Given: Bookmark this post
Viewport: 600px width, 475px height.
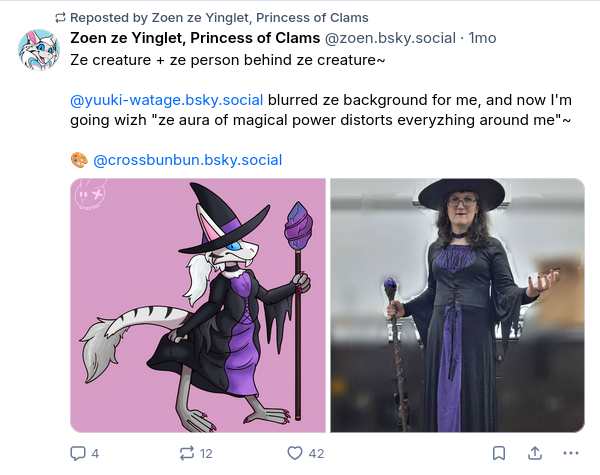Looking at the screenshot, I should coord(499,453).
